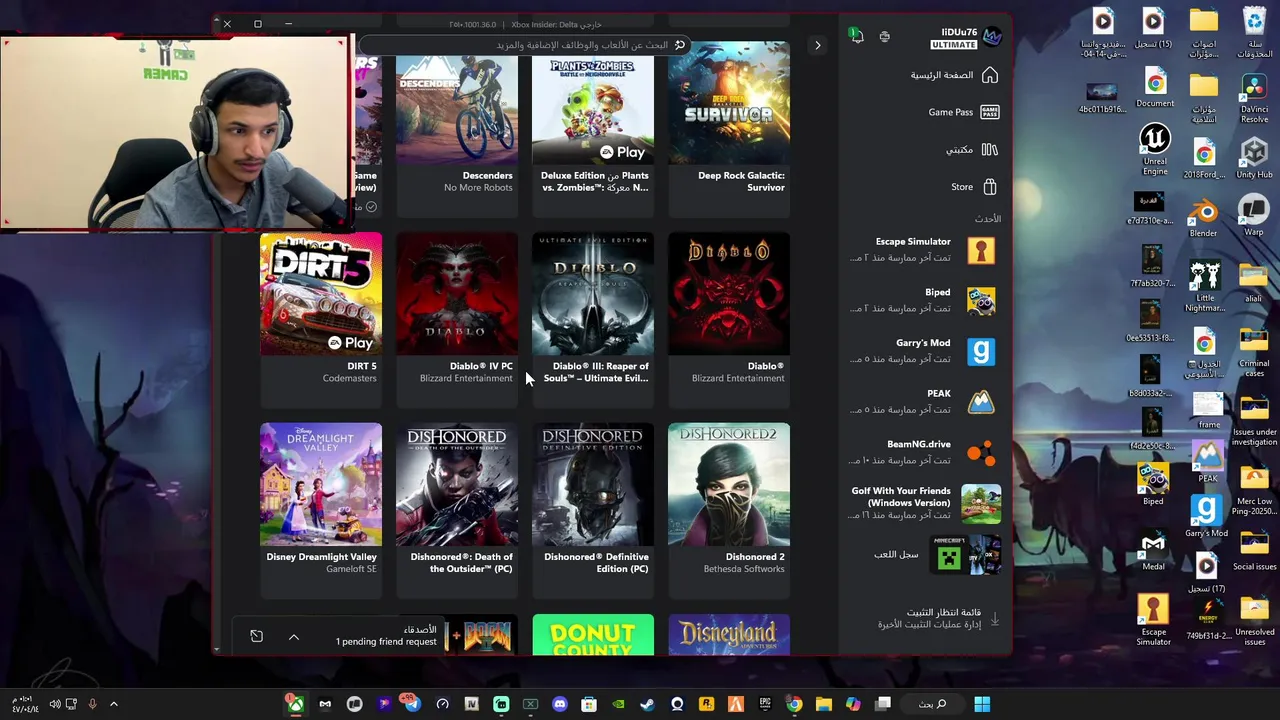The height and width of the screenshot is (720, 1280).
Task: Open Rockstar Games Launcher on taskbar
Action: (x=706, y=705)
